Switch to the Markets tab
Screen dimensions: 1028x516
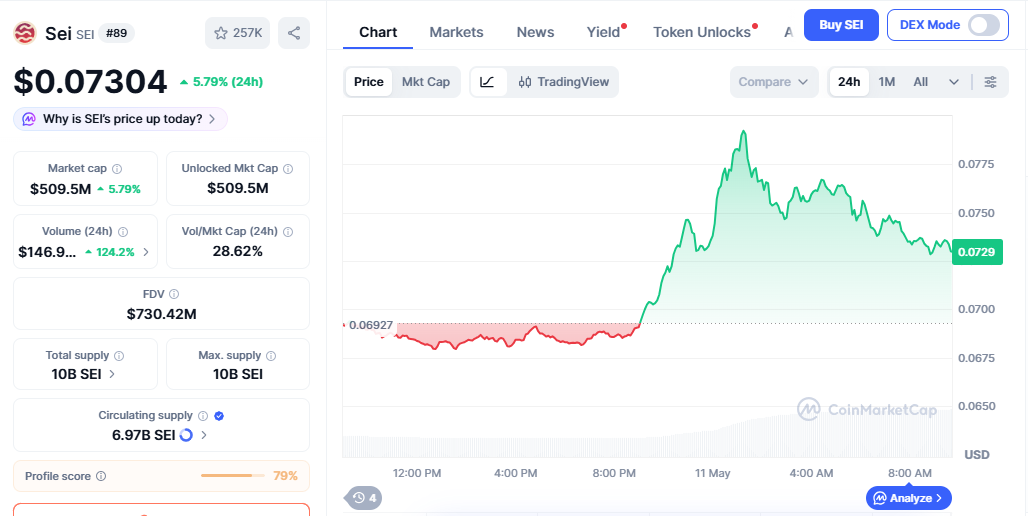456,32
